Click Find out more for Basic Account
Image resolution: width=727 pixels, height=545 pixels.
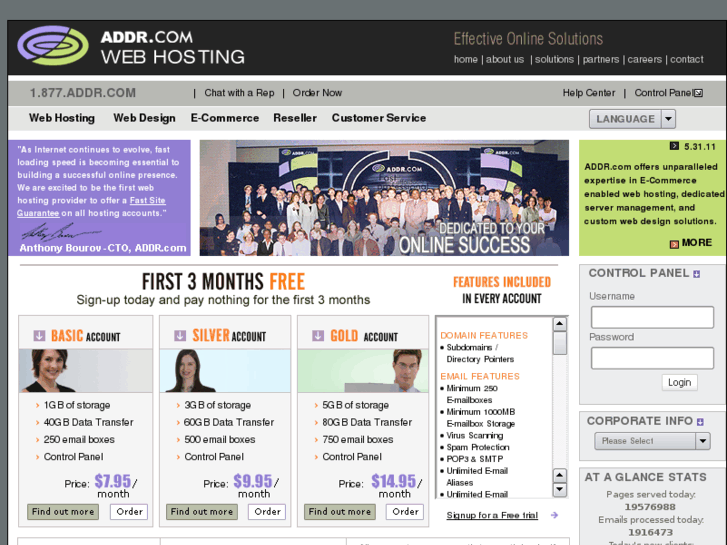63,512
